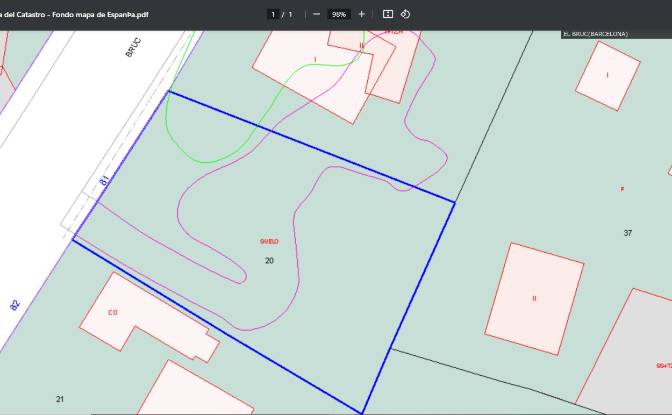Screen dimensions: 672x415
Task: Rotate the PDF page
Action: point(405,14)
